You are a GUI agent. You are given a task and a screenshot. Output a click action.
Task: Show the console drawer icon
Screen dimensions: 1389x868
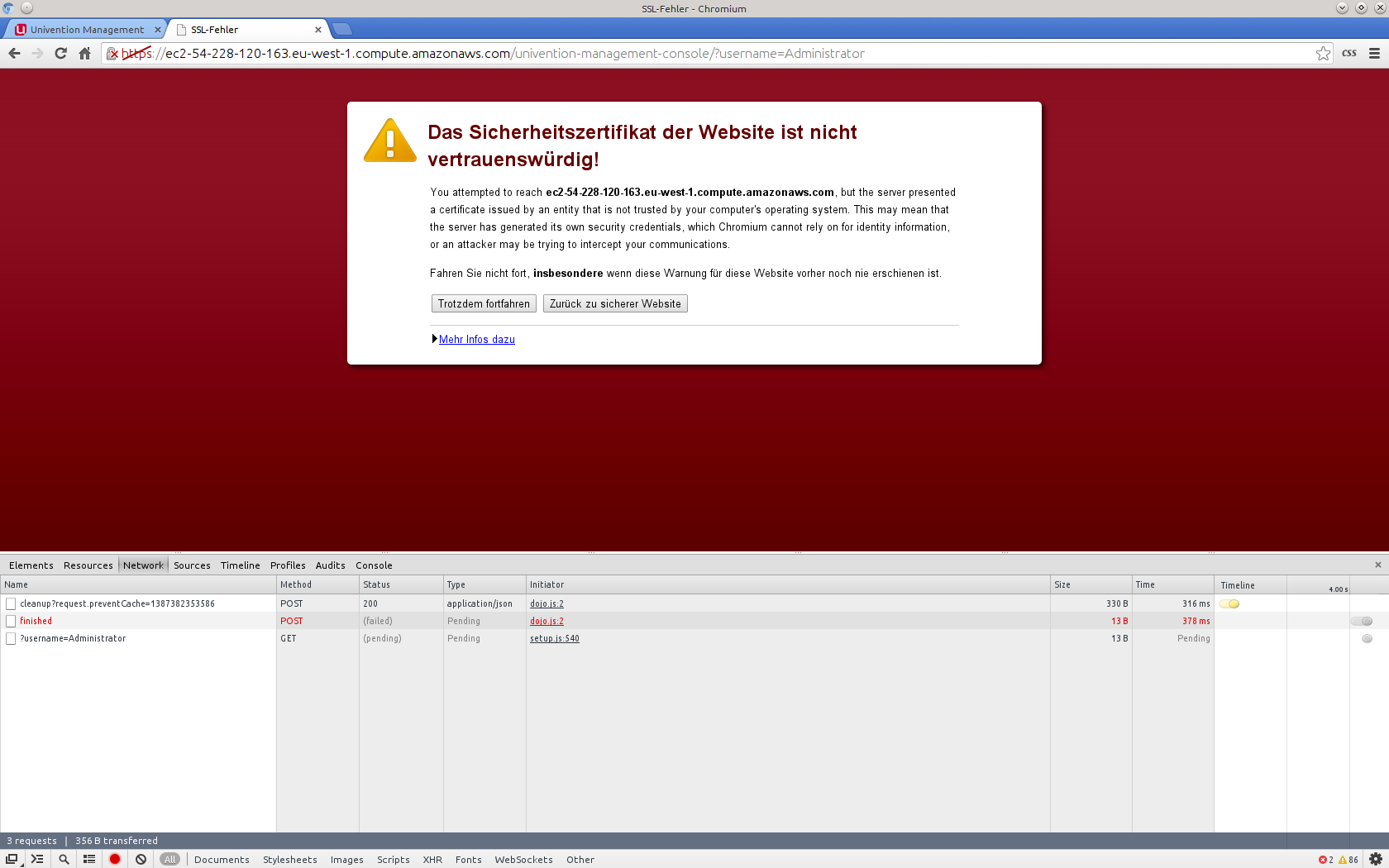pos(37,859)
